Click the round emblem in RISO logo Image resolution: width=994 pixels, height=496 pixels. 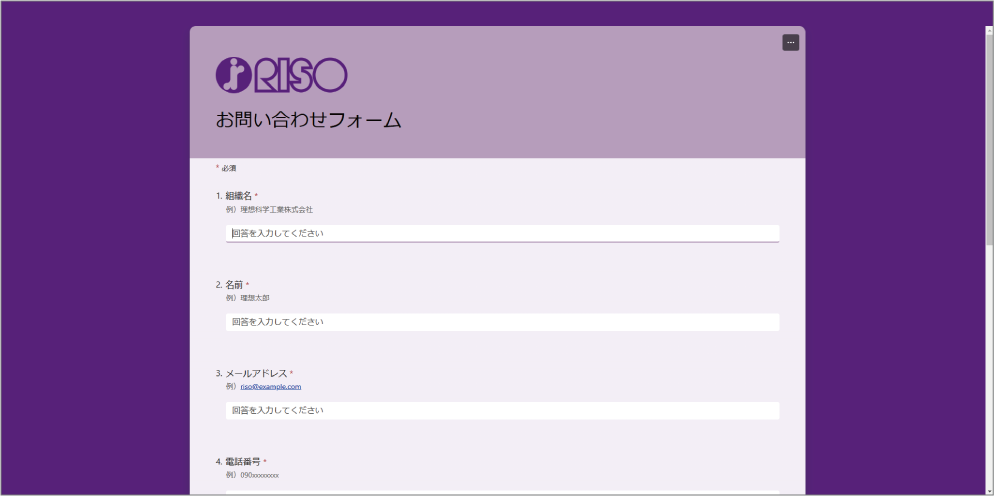233,75
